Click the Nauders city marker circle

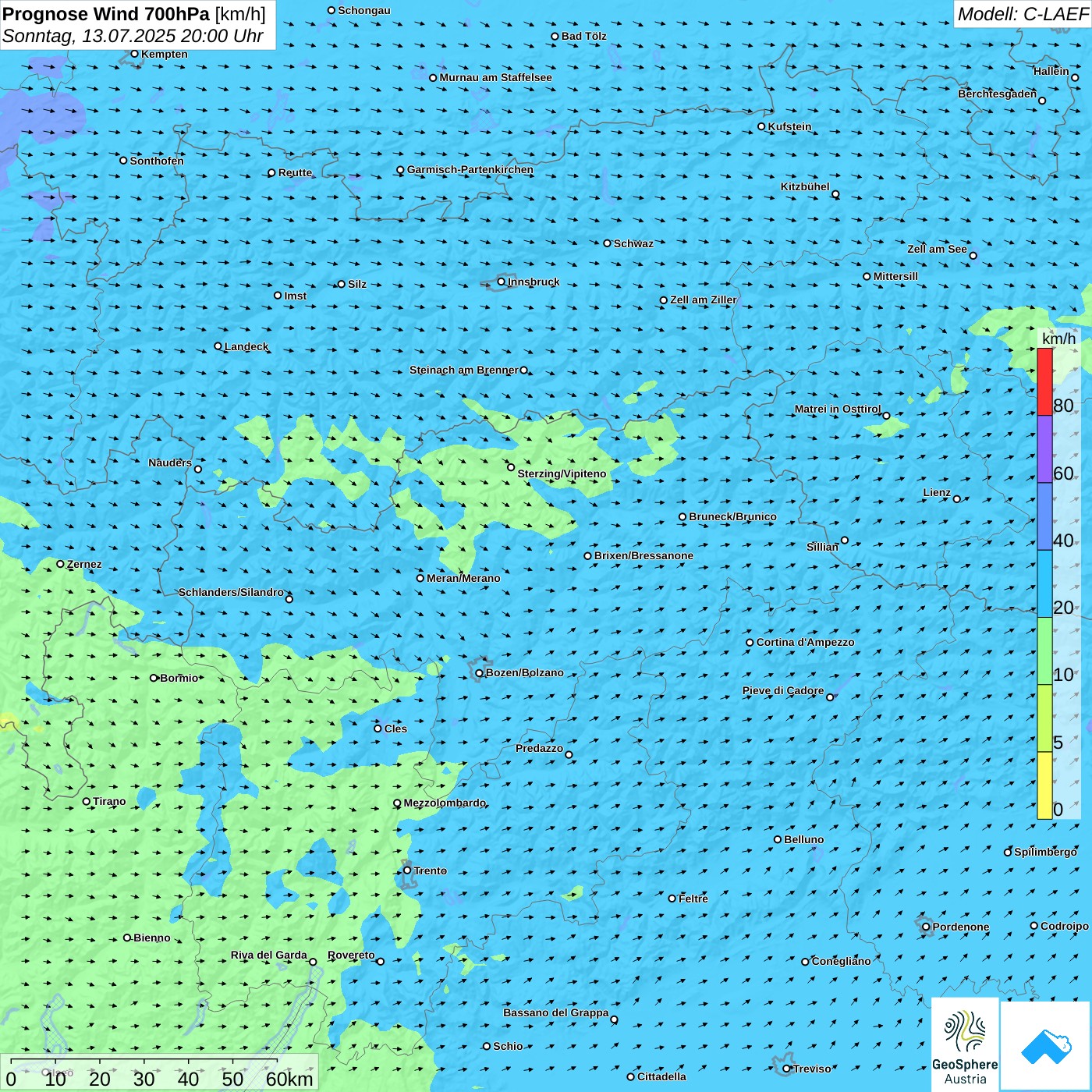197,469
